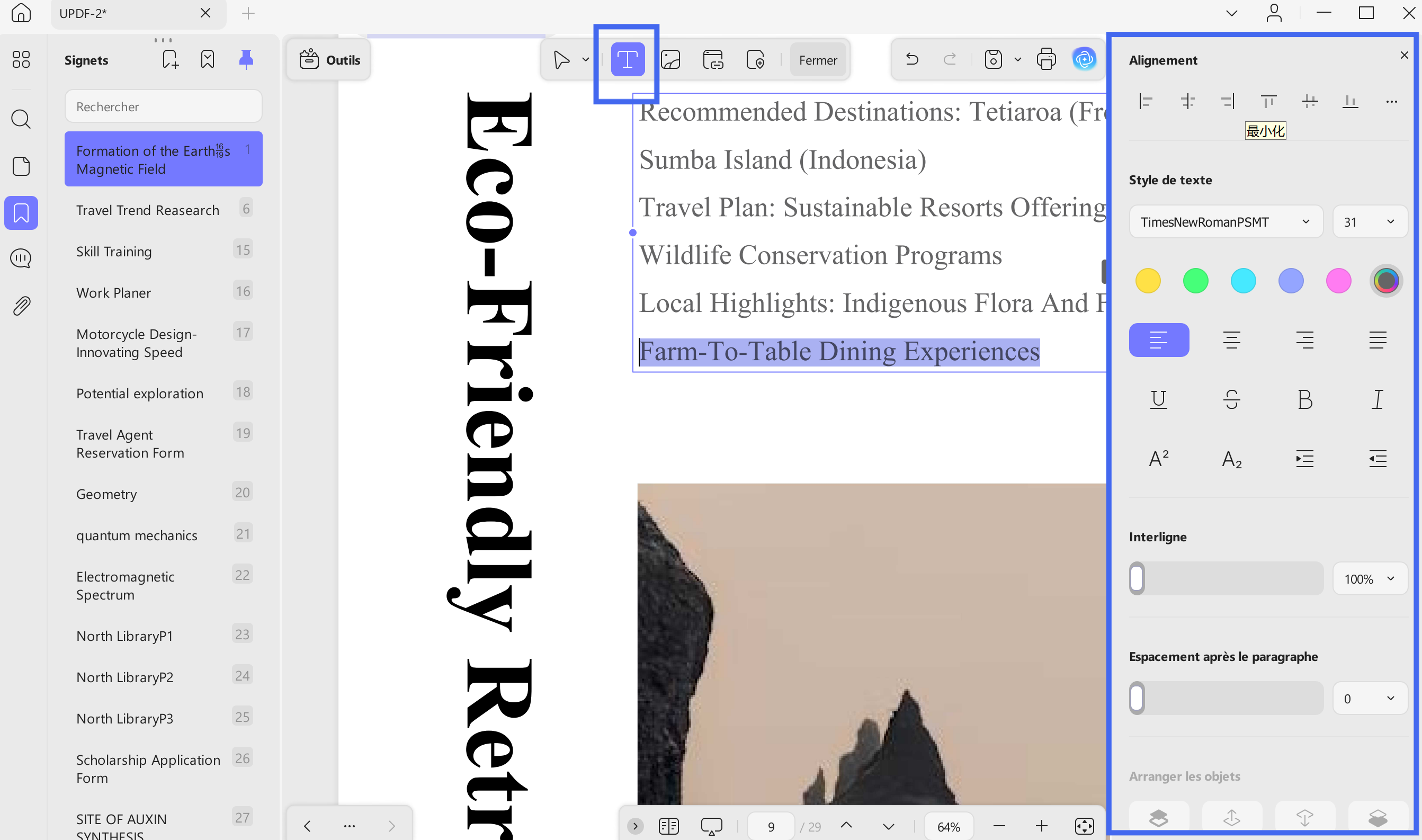Open the comments panel icon in sidebar
Screen dimensions: 1422x840
(21, 258)
